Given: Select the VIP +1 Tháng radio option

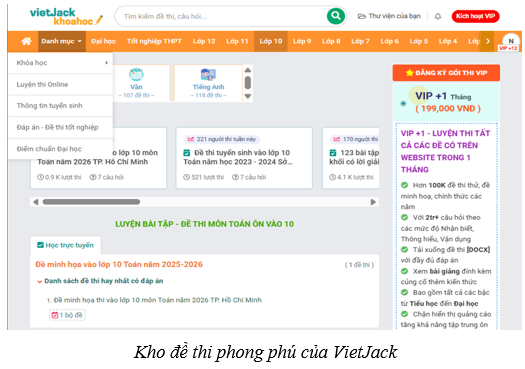Looking at the screenshot, I should [403, 103].
